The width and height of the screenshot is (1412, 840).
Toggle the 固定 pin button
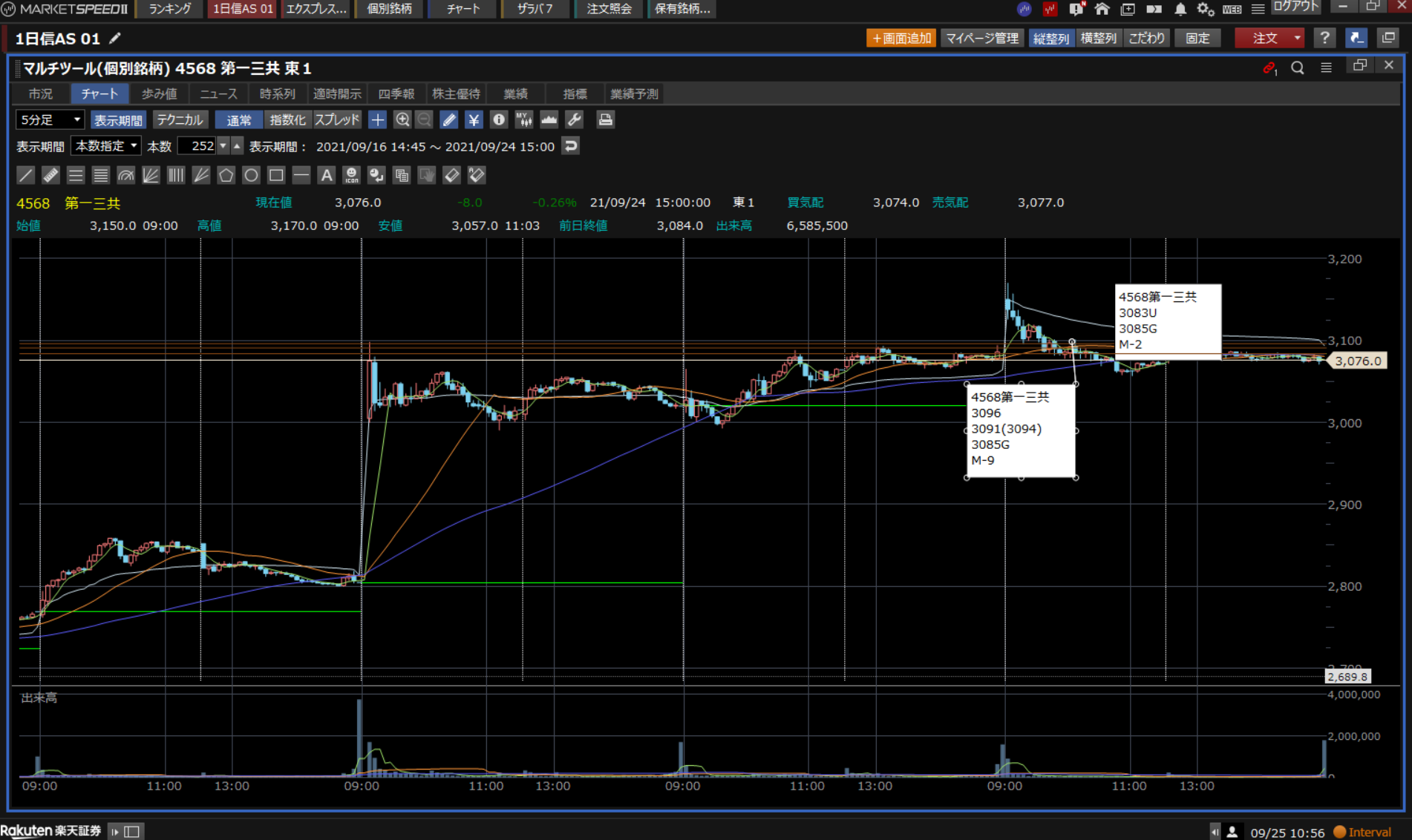1197,38
